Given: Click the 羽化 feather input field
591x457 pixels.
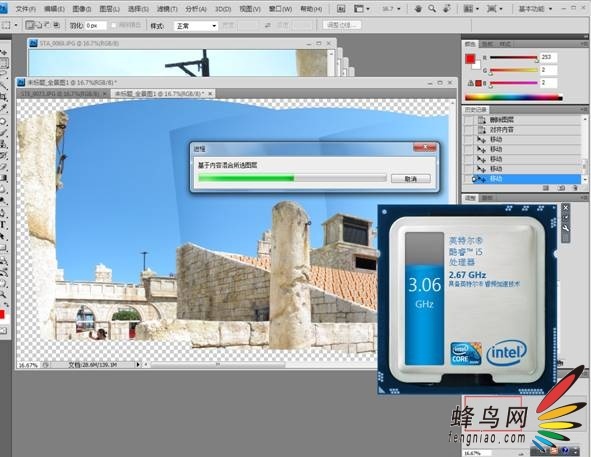Looking at the screenshot, I should (x=95, y=25).
